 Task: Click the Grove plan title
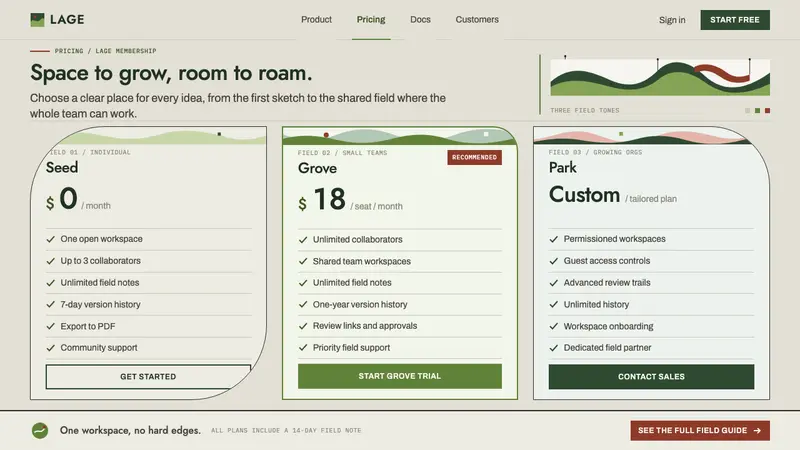(x=317, y=168)
